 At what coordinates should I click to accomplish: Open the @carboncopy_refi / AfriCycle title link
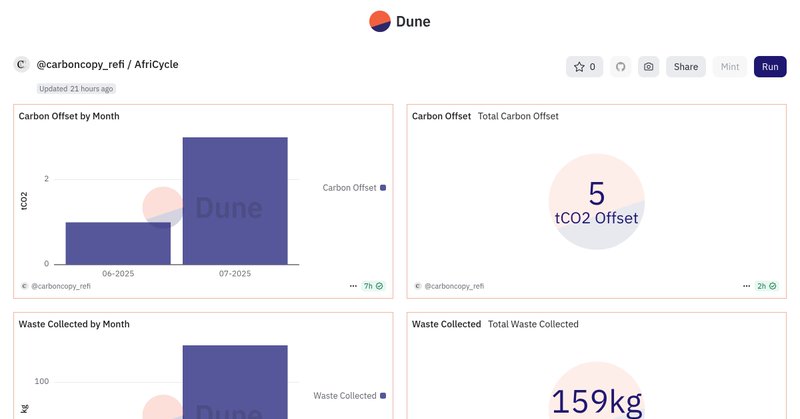pyautogui.click(x=108, y=65)
